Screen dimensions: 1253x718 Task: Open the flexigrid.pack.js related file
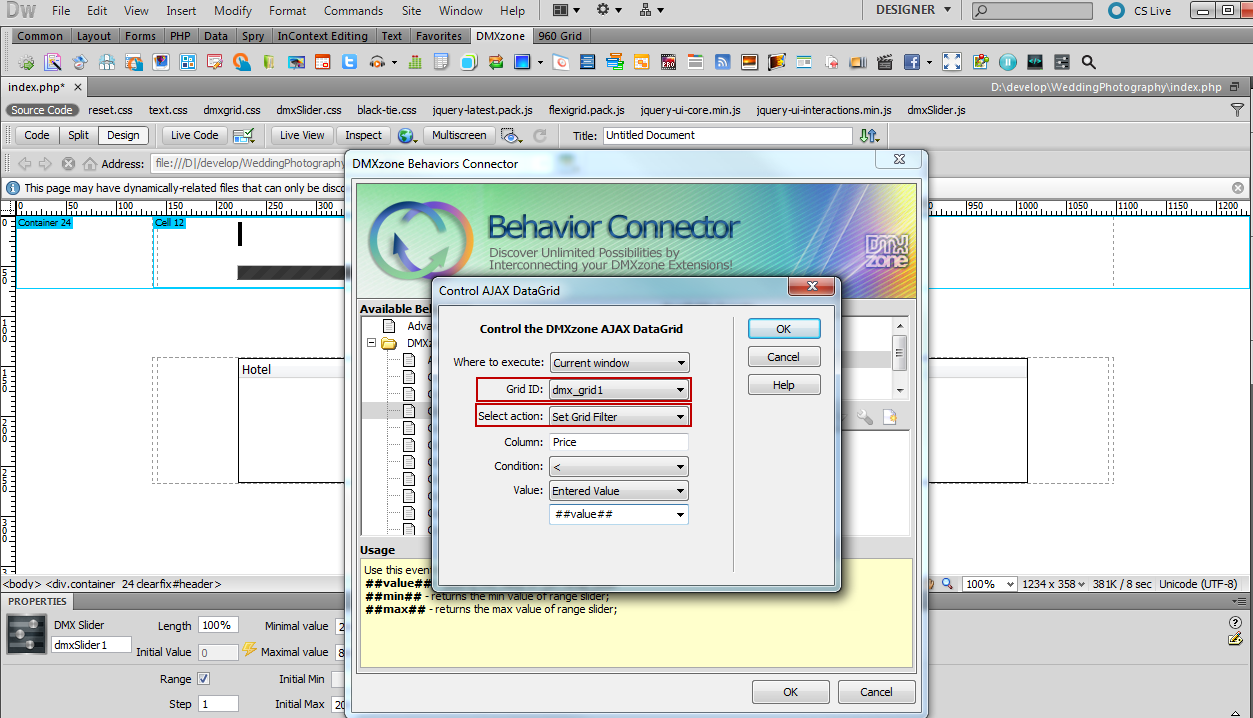(x=587, y=110)
